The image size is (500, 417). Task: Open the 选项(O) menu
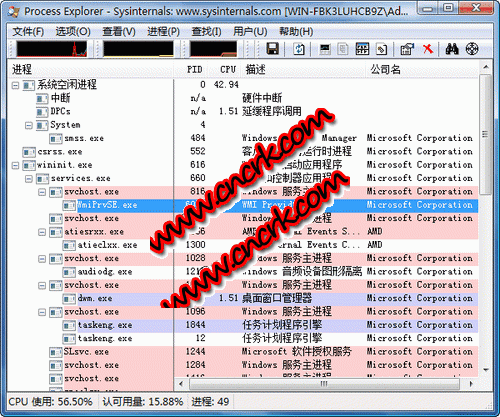pos(73,32)
